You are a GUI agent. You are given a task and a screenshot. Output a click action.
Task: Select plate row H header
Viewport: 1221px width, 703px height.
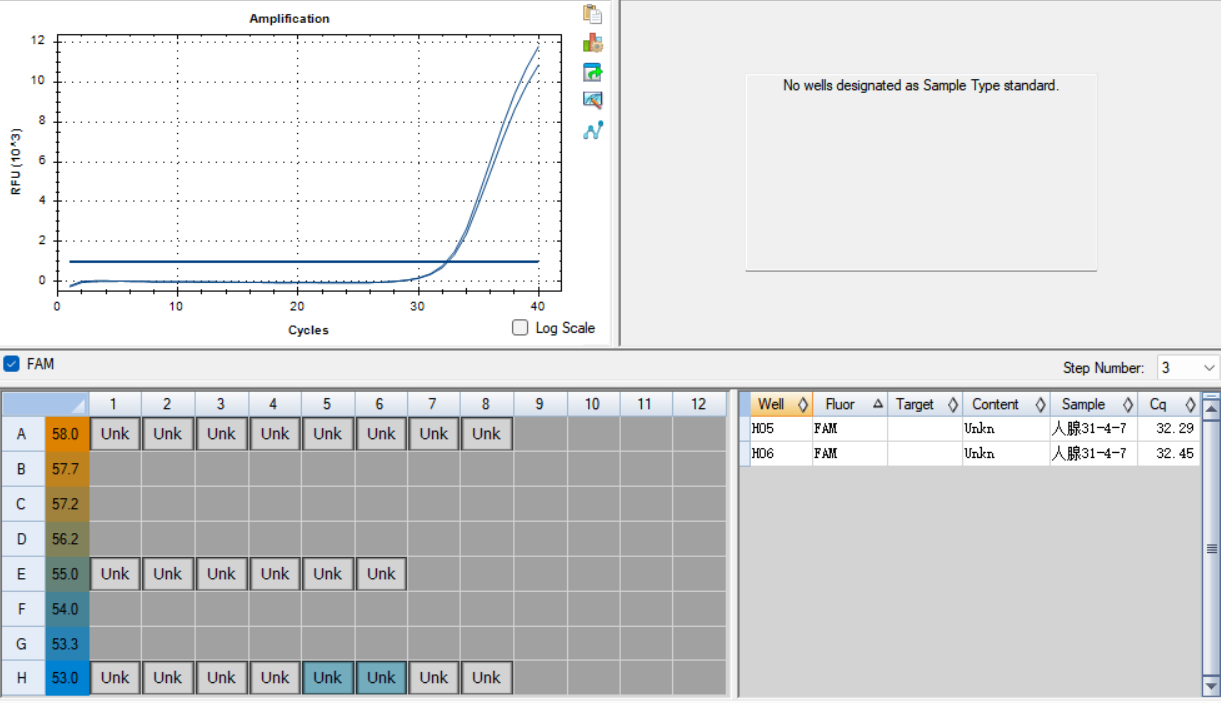pos(23,677)
